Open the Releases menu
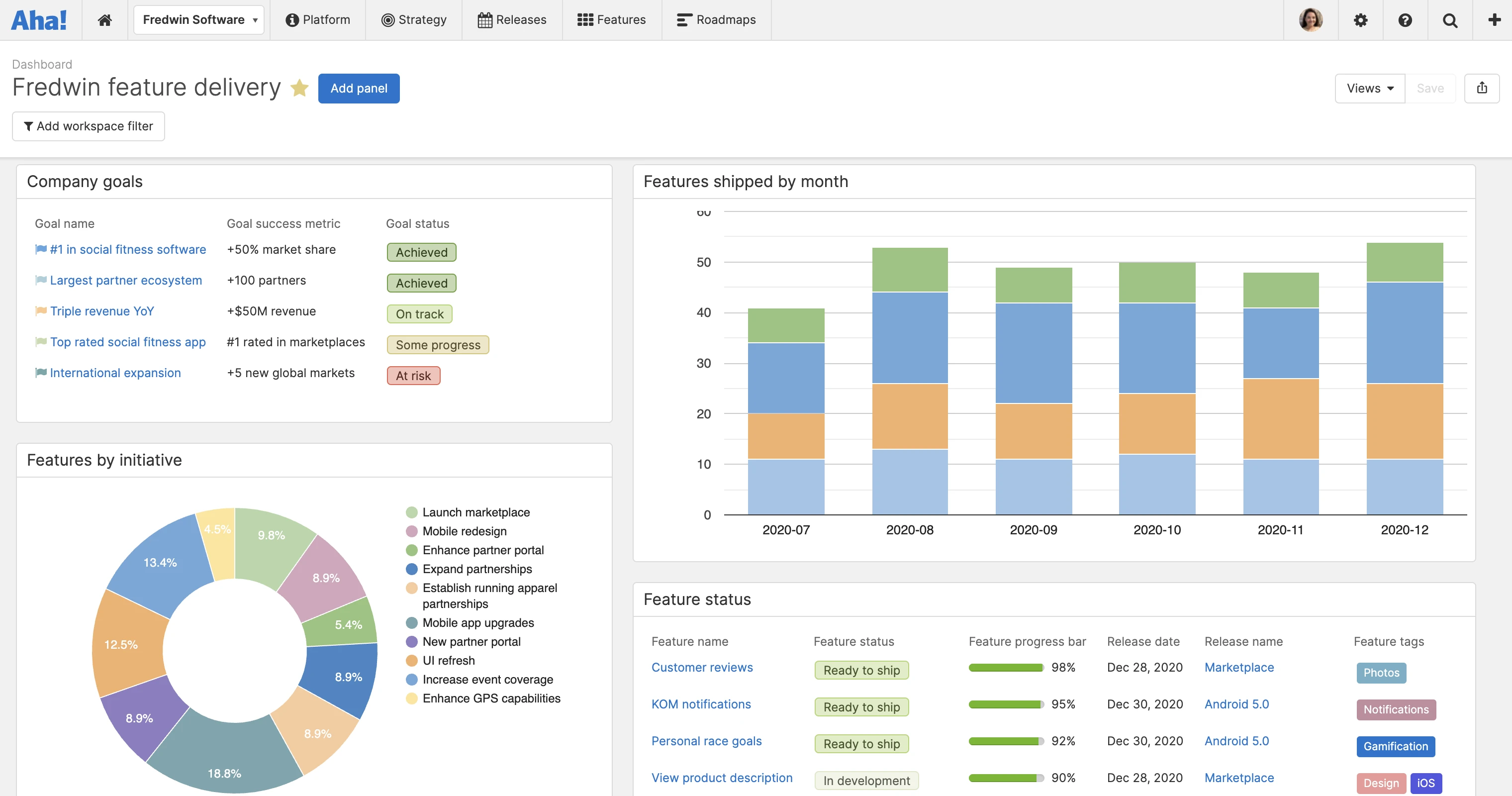1512x796 pixels. [x=512, y=20]
